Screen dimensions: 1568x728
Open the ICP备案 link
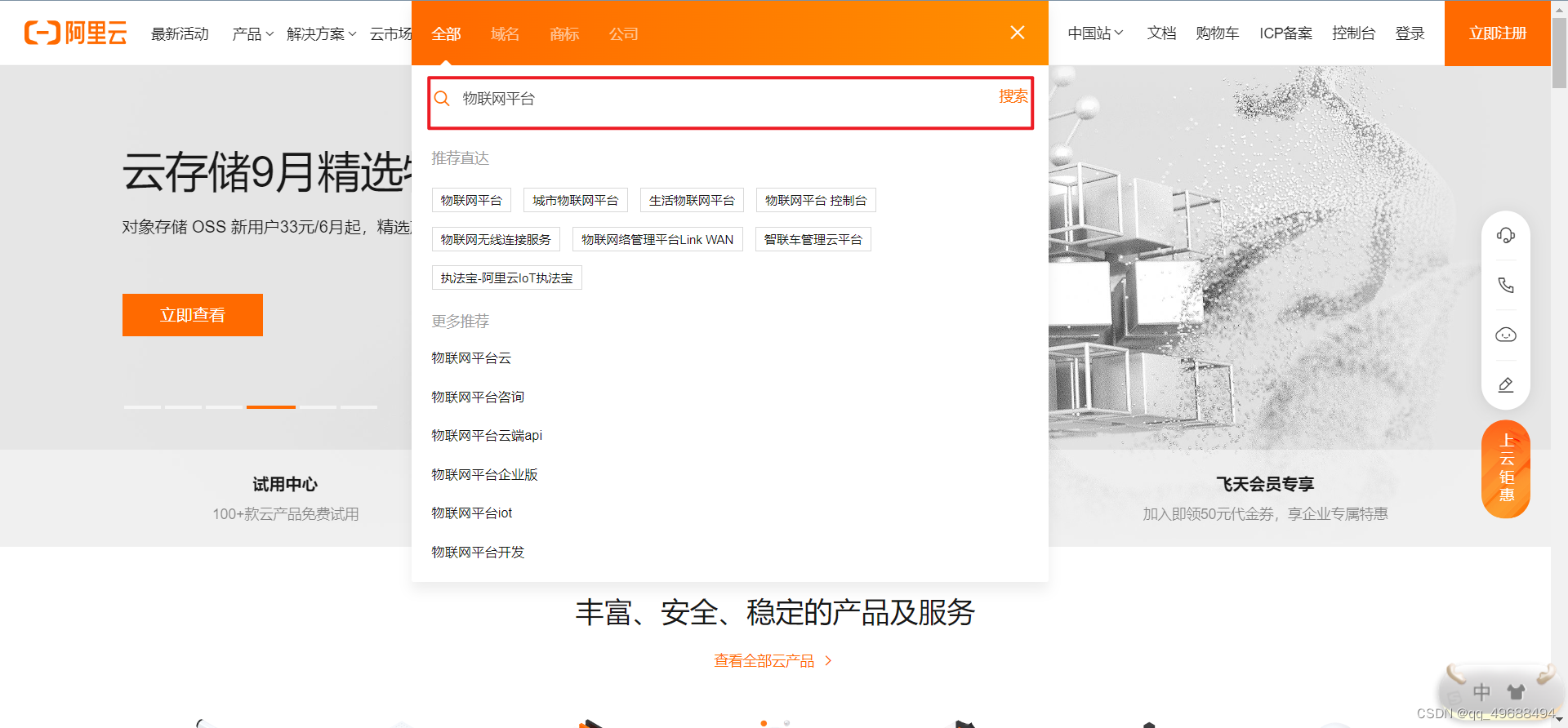1285,33
